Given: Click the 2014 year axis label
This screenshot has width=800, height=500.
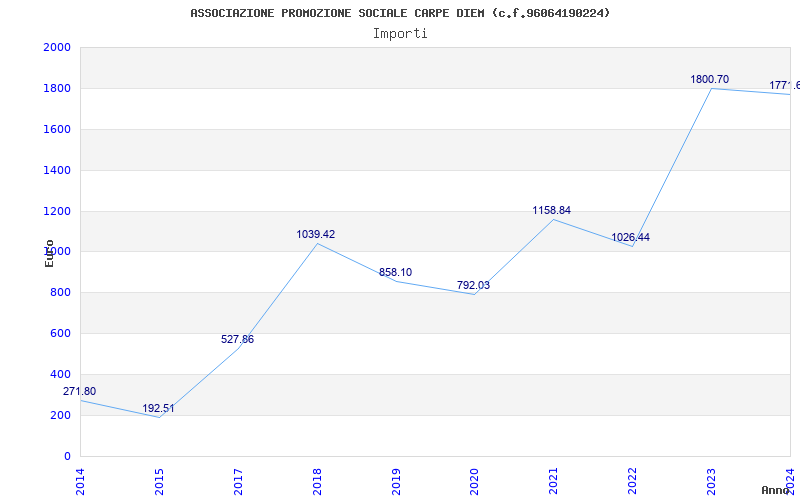Looking at the screenshot, I should (80, 481).
